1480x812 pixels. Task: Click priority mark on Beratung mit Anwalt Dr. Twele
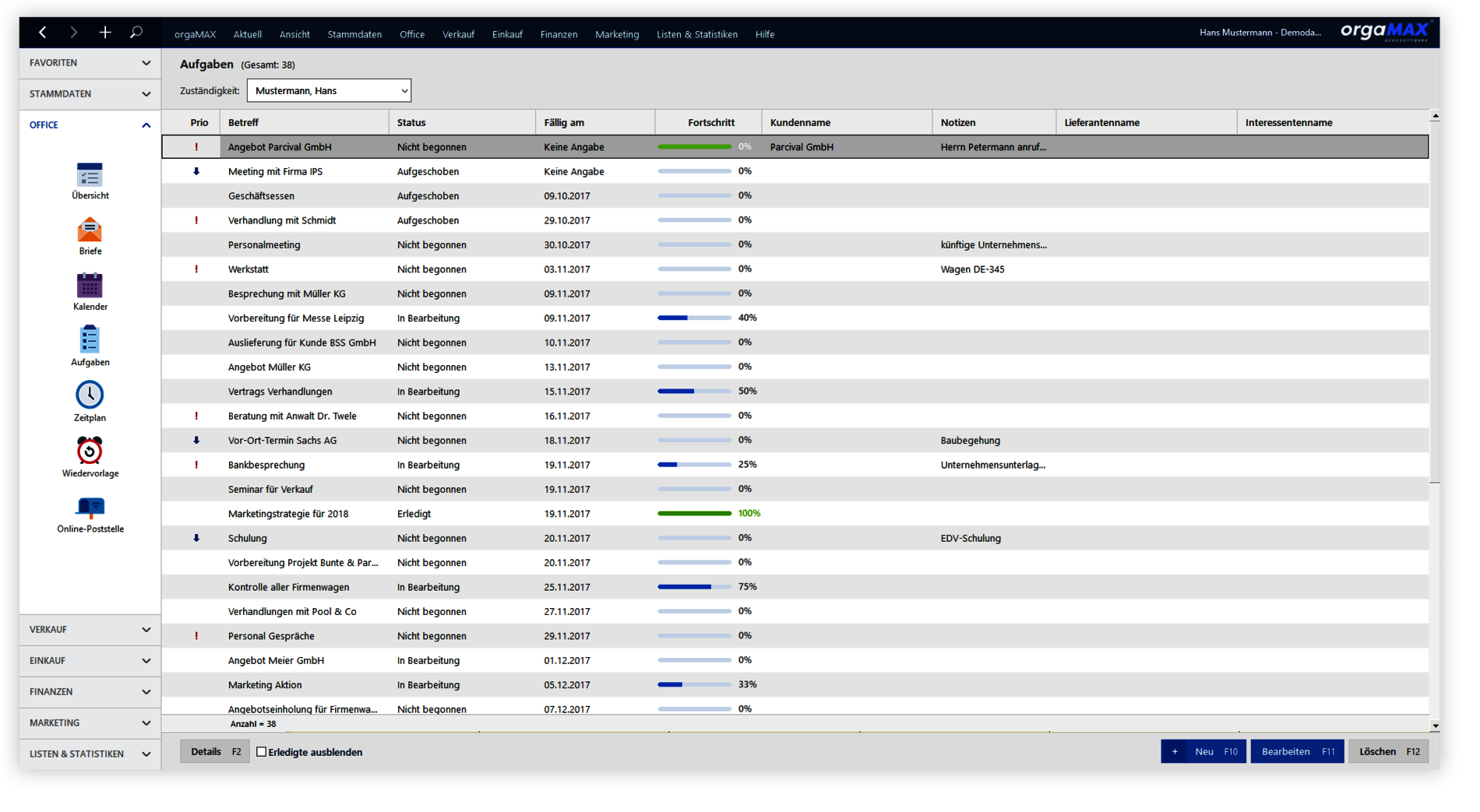click(x=196, y=416)
